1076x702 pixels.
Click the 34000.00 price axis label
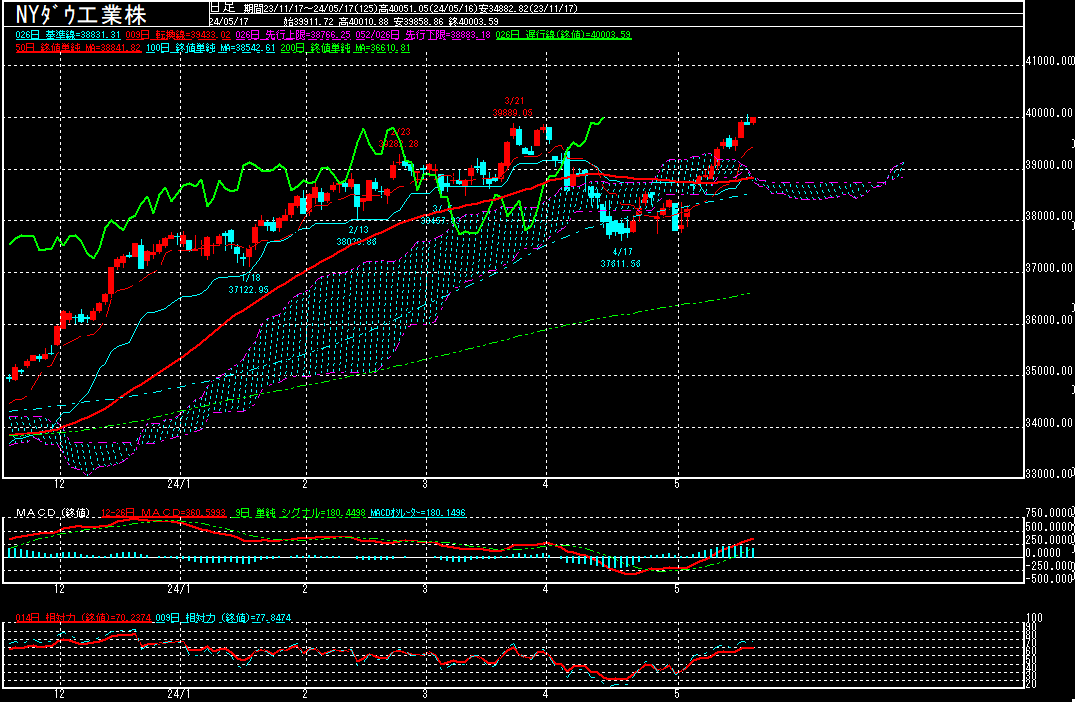tap(1049, 423)
